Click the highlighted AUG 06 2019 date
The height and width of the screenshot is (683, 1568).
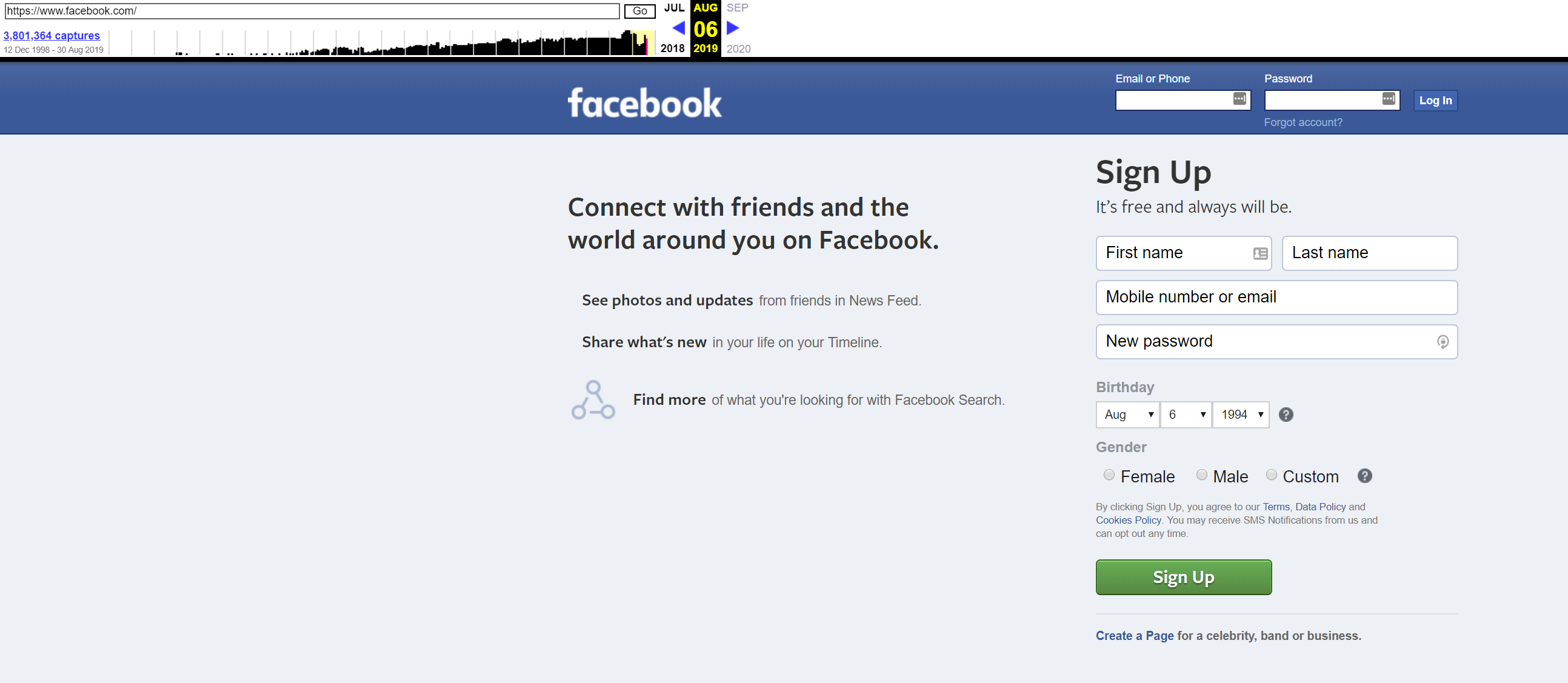point(706,28)
